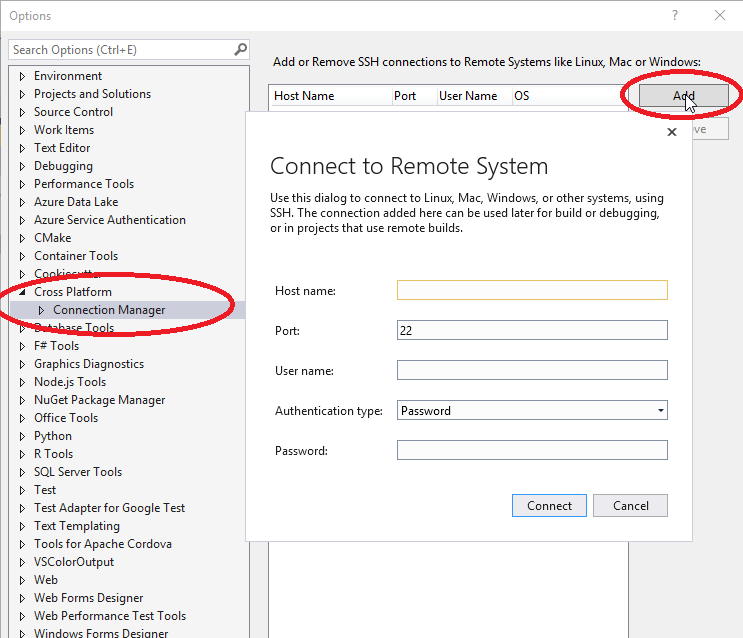Expand the R Tools node
Viewport: 743px width, 638px height.
pyautogui.click(x=22, y=455)
